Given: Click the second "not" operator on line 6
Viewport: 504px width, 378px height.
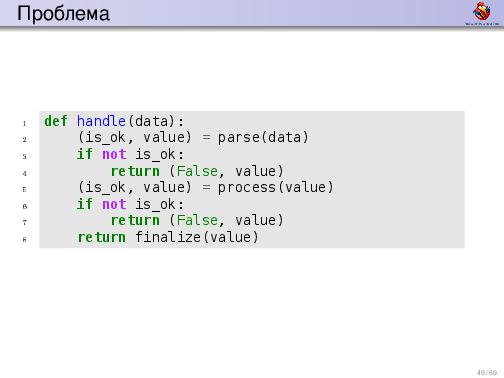Looking at the screenshot, I should click(x=114, y=204).
